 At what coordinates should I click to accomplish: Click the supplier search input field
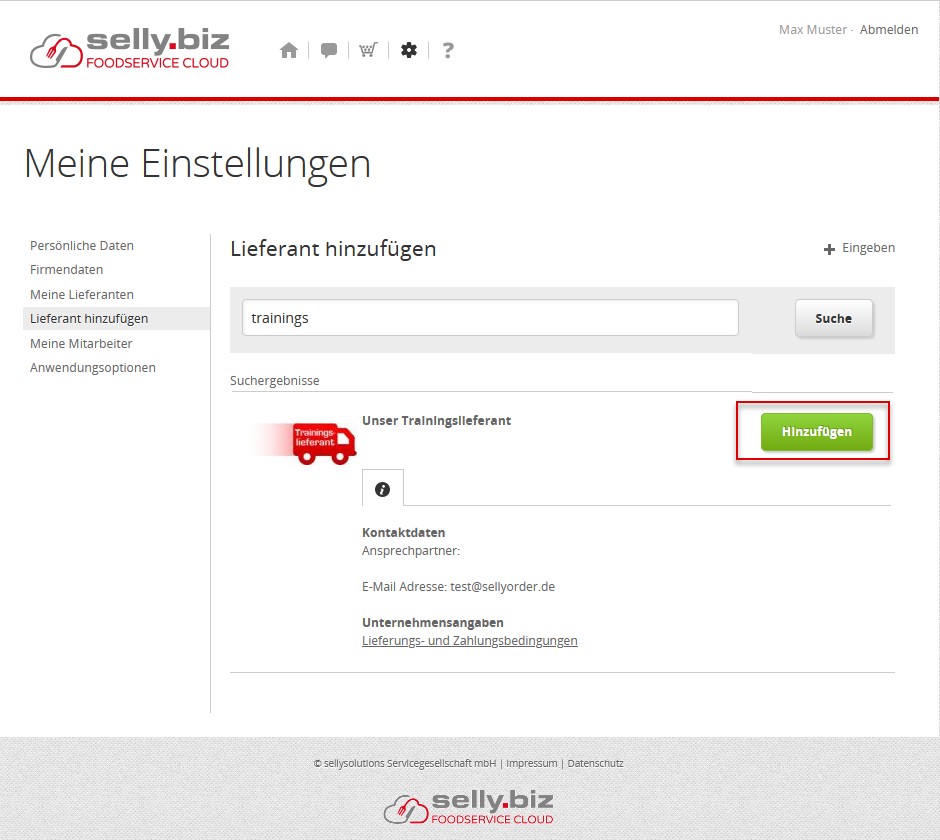490,318
